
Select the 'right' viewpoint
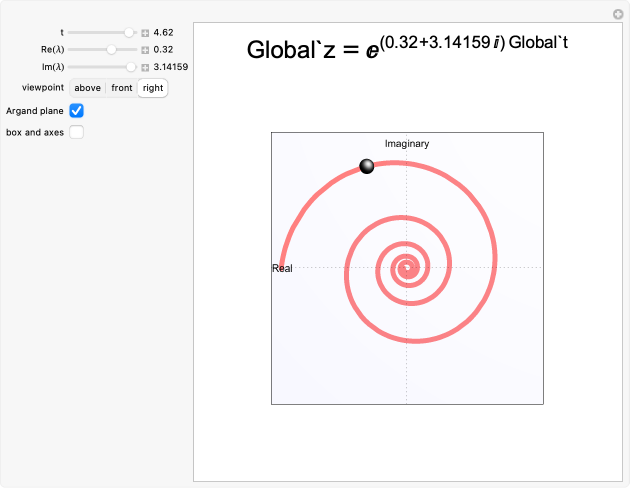pyautogui.click(x=152, y=88)
